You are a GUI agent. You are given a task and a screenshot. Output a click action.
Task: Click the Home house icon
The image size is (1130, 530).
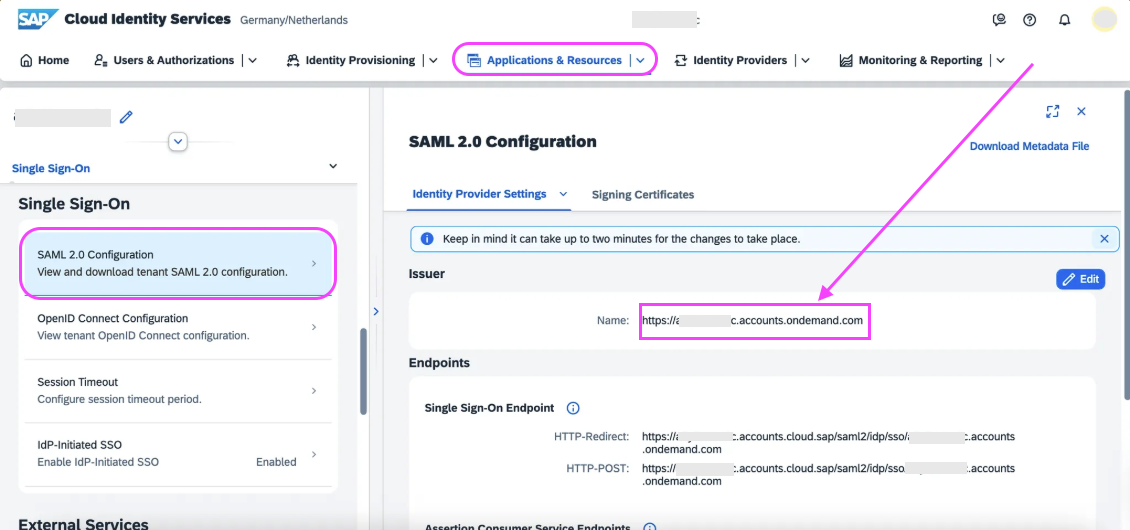click(27, 61)
